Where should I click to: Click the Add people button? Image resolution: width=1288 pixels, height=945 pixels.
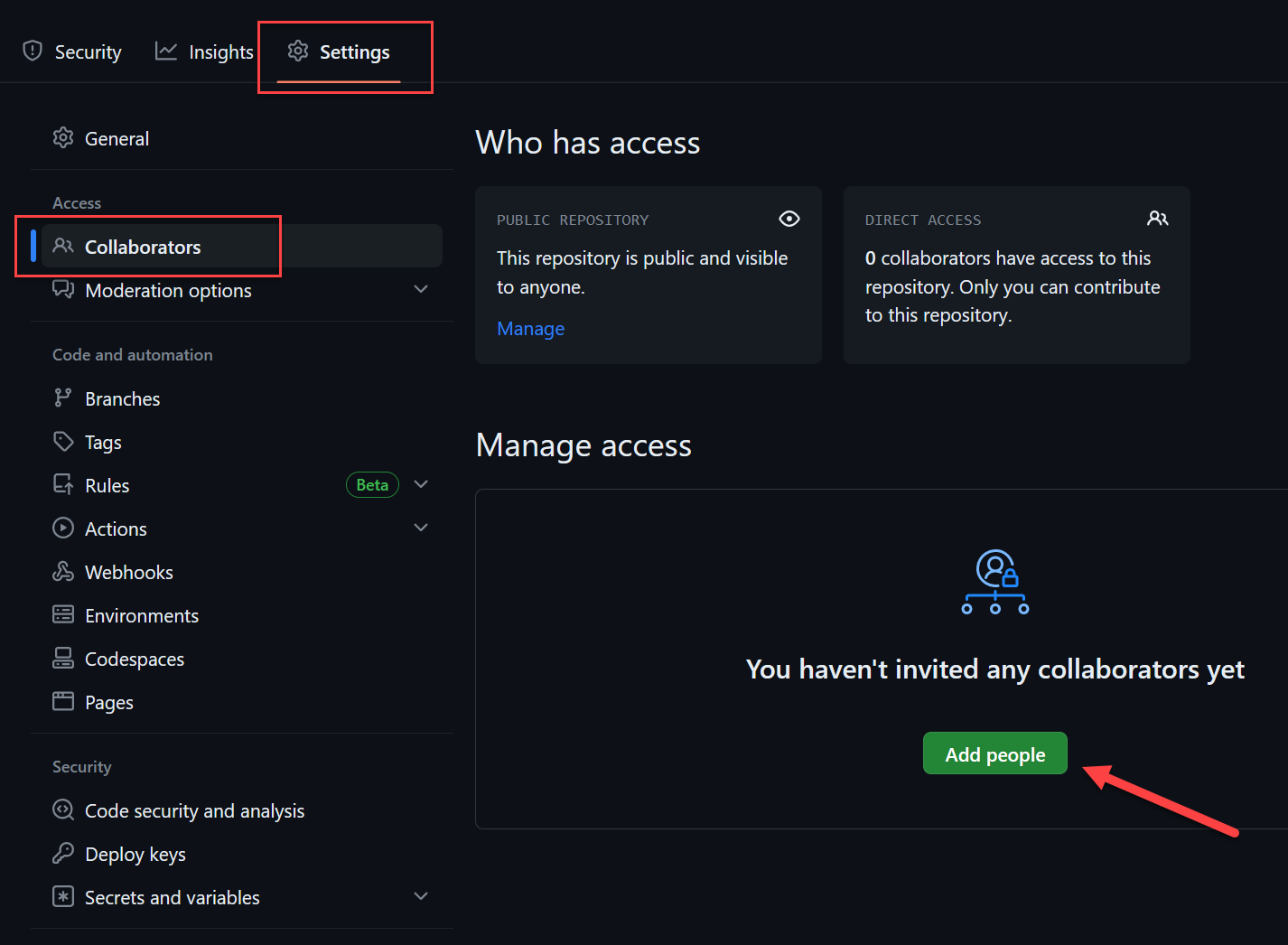[994, 753]
